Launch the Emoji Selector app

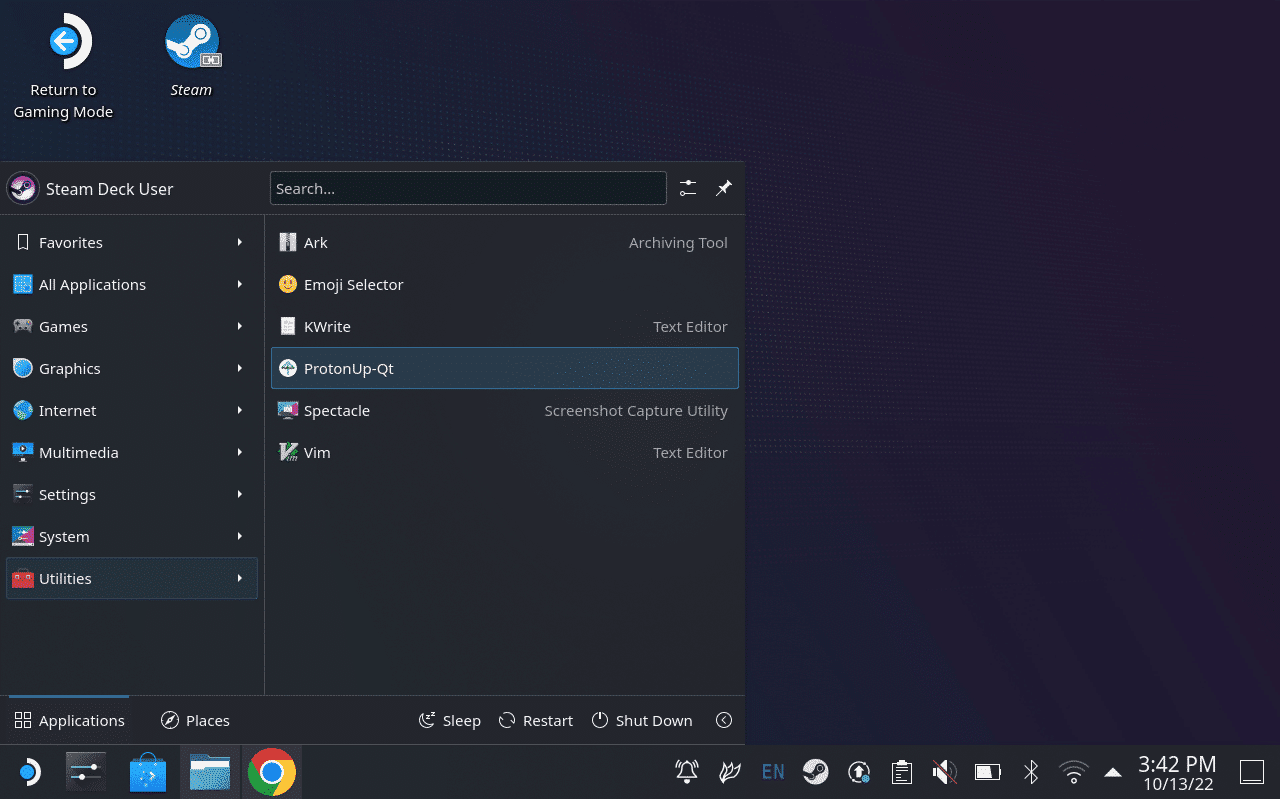(505, 285)
